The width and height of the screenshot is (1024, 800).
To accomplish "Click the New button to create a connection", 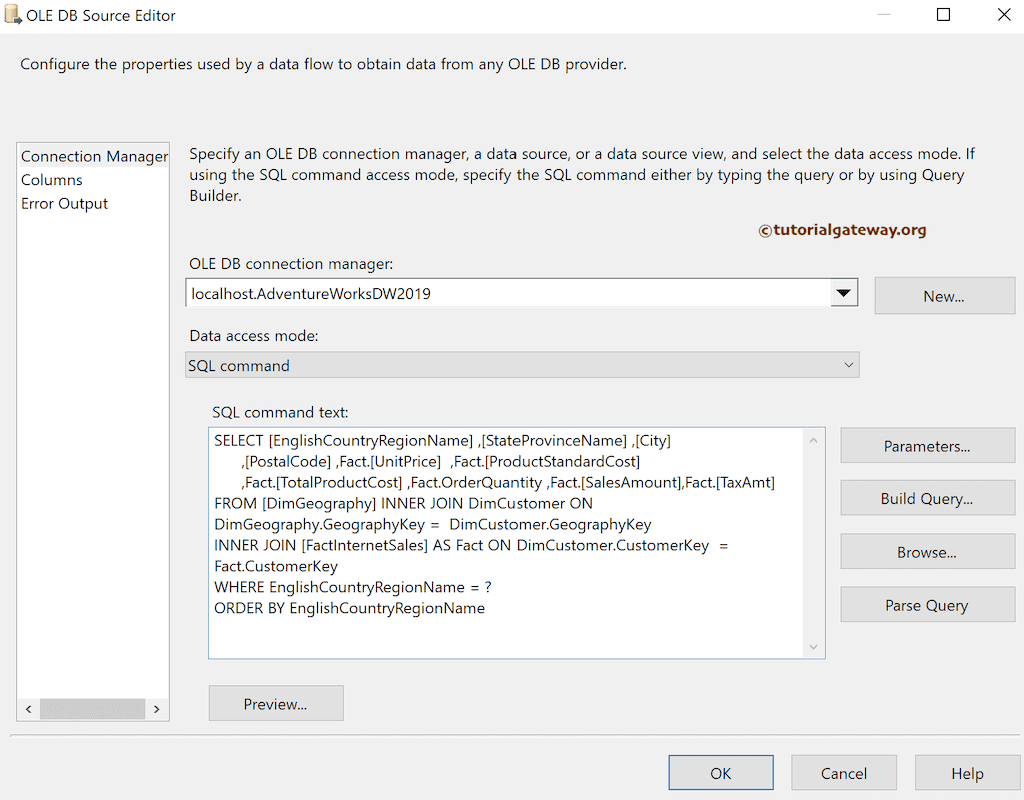I will 944,295.
